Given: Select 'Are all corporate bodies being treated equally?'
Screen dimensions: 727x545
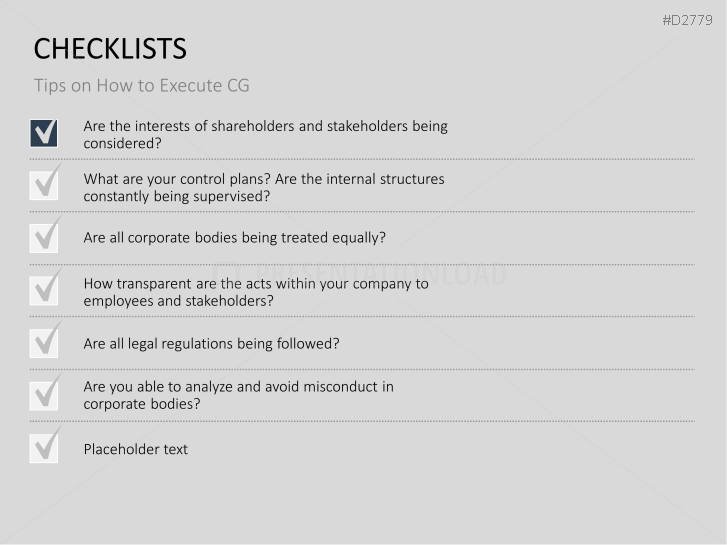Looking at the screenshot, I should (x=235, y=238).
